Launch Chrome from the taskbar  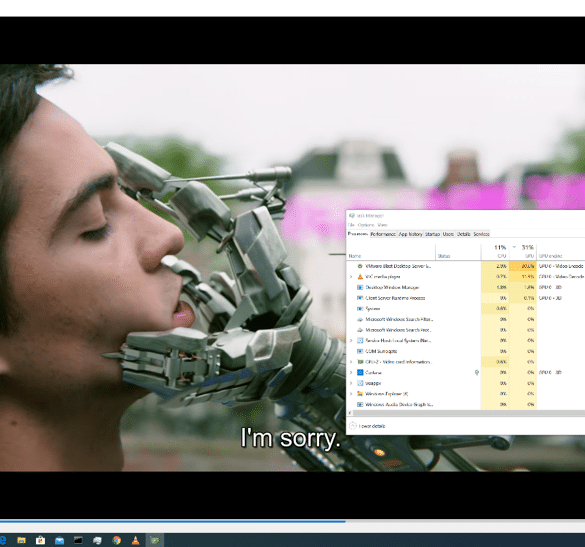click(116, 540)
